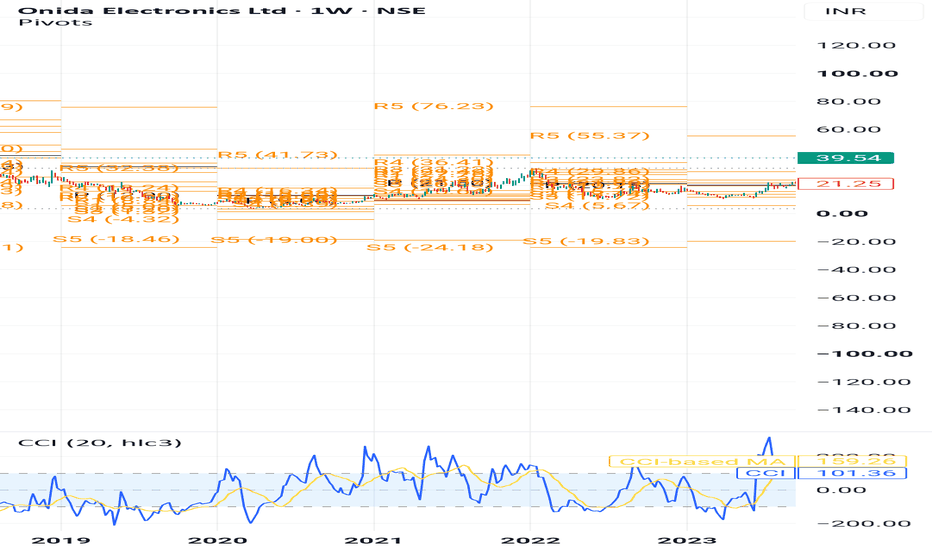Click the 120.00 price axis value
This screenshot has width=932, height=550.
(857, 46)
